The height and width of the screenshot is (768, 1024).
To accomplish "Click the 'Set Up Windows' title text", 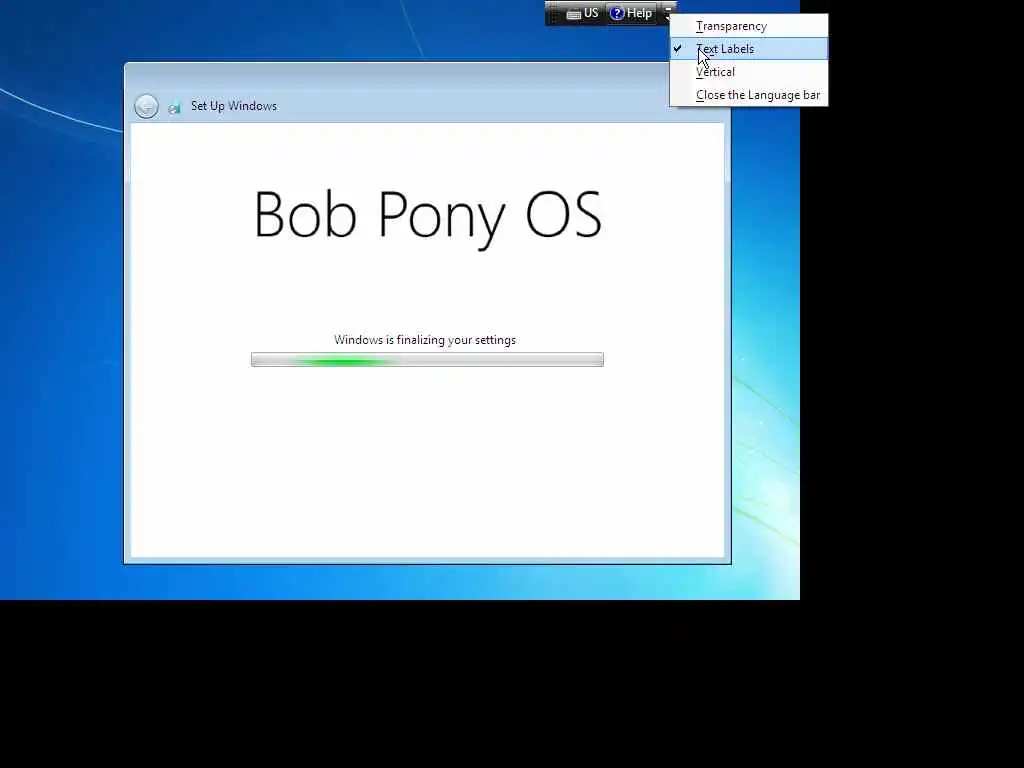I will click(234, 106).
